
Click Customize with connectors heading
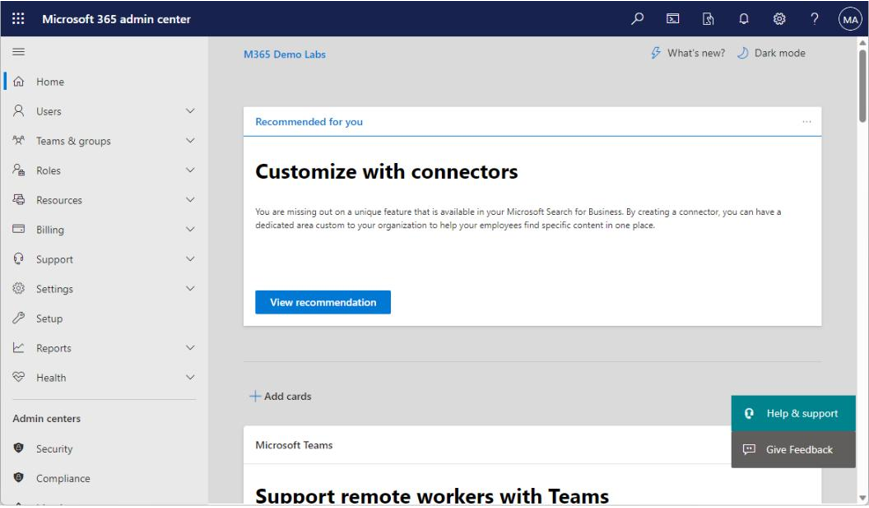coord(386,172)
